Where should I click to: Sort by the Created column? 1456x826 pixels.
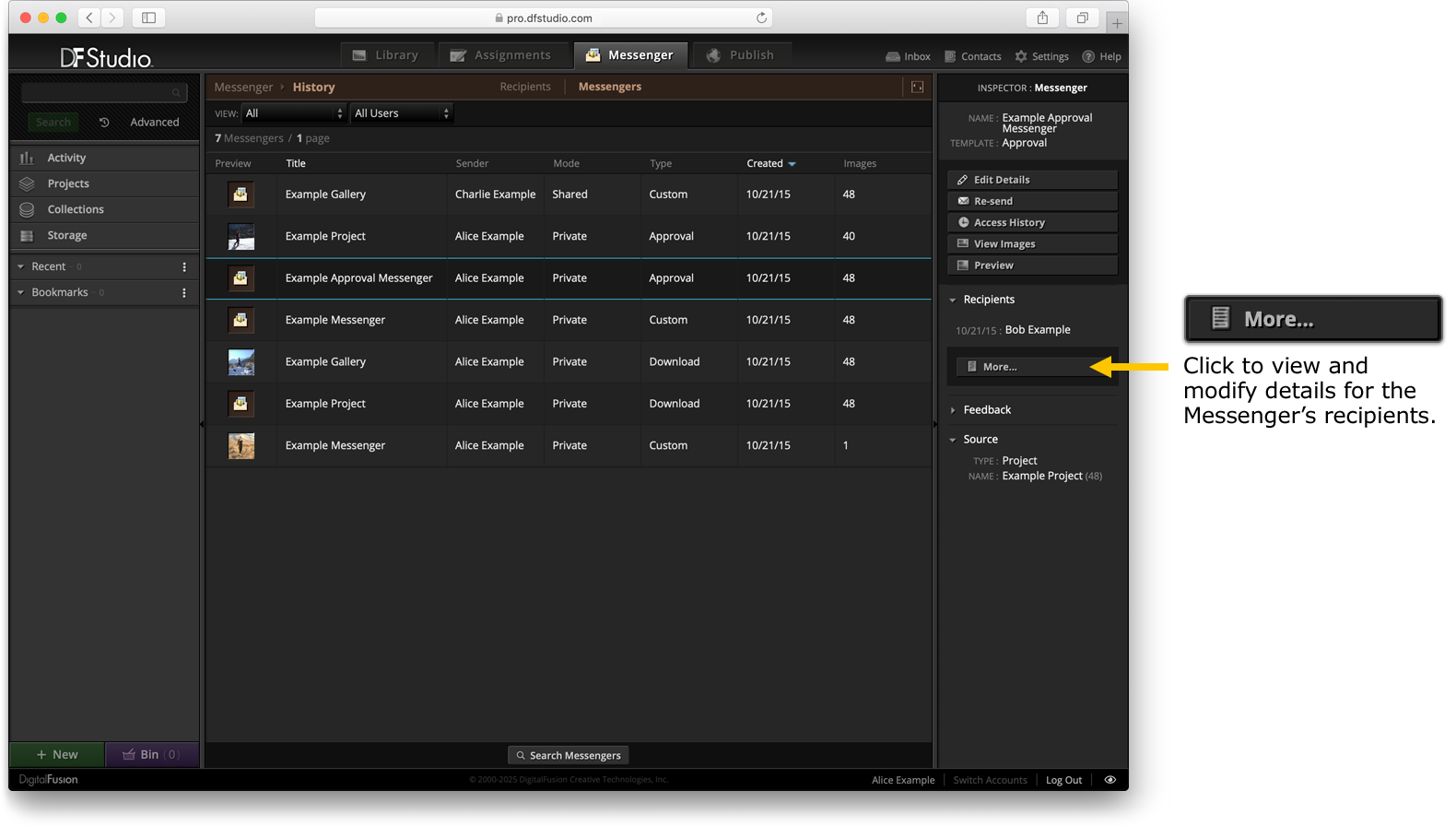tap(770, 163)
